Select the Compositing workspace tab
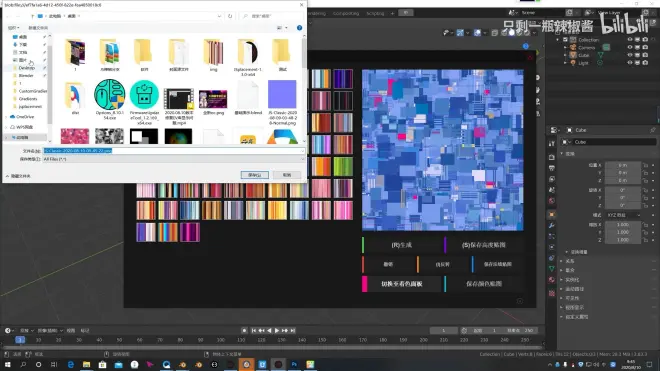 (x=346, y=13)
